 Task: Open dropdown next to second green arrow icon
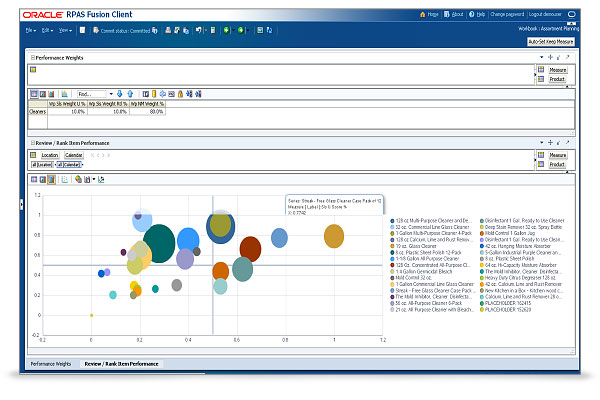[247, 30]
